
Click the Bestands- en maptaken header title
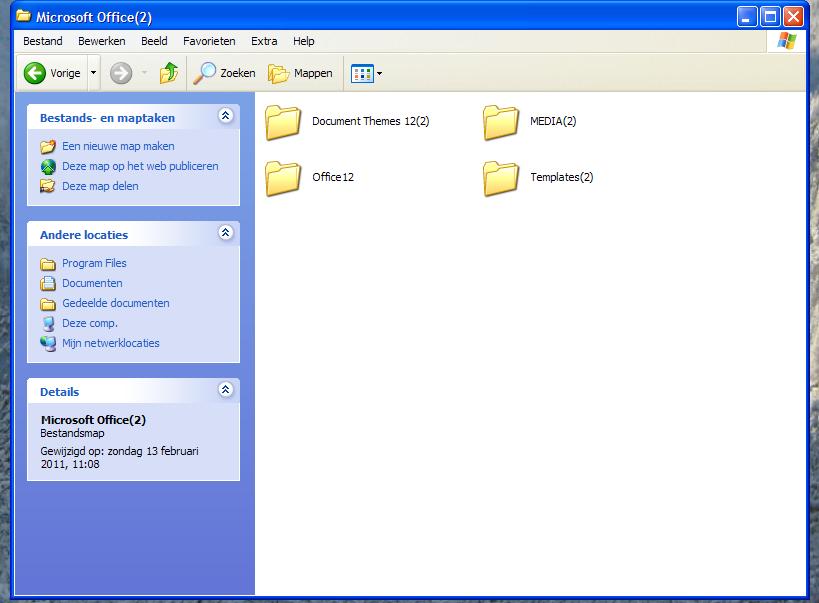tap(108, 118)
